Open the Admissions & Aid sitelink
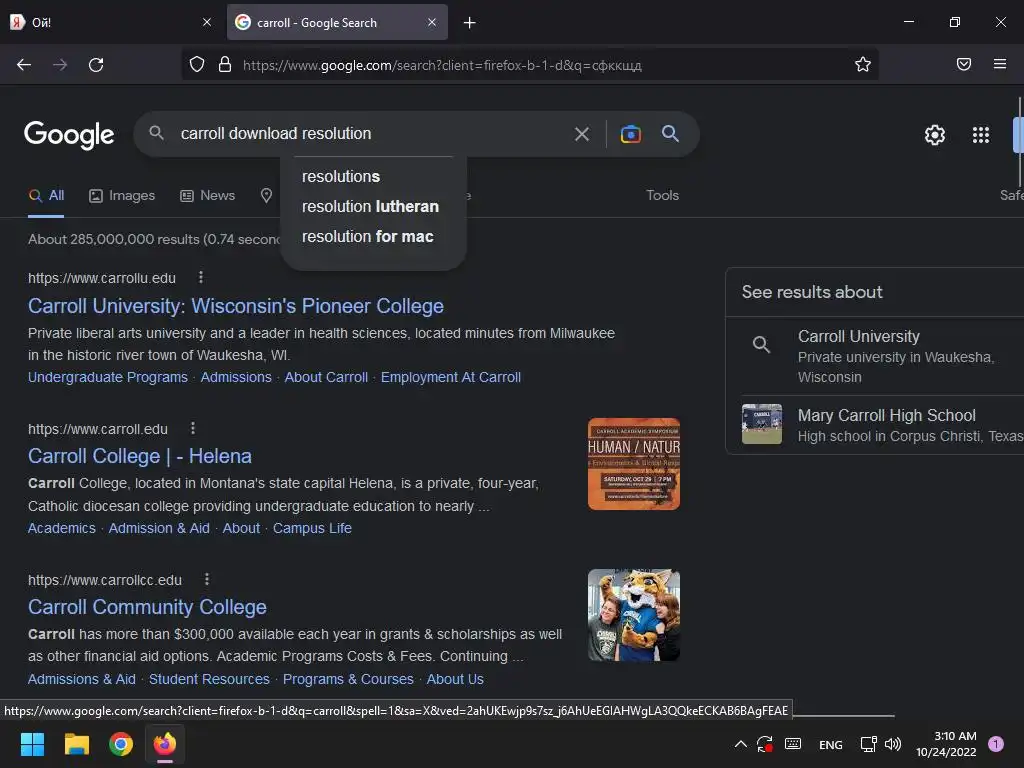 (82, 679)
